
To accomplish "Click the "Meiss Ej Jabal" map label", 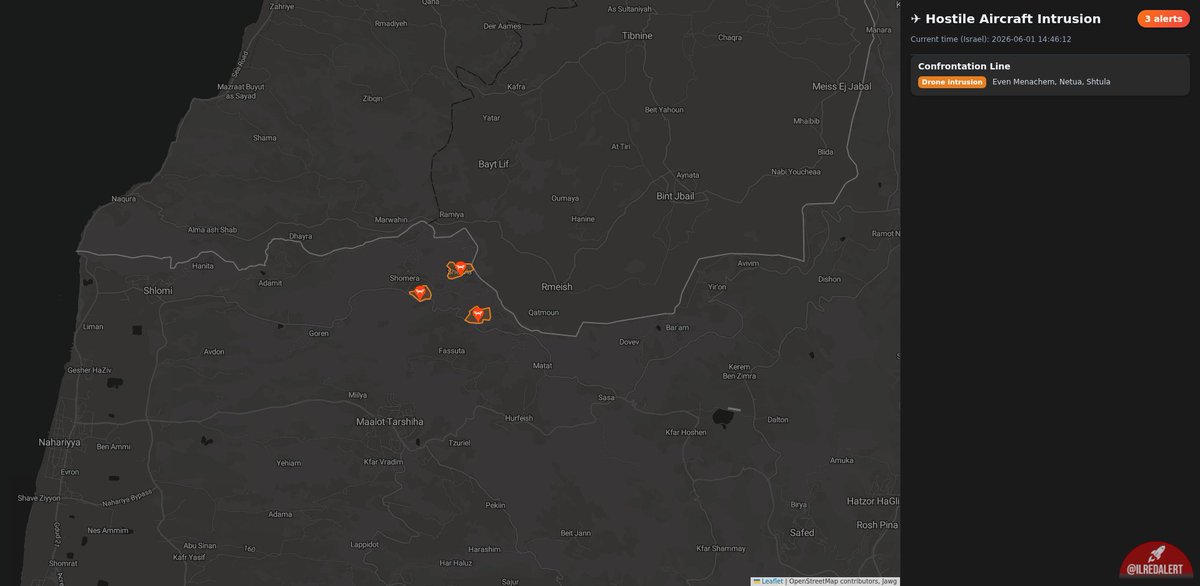I will coord(842,86).
